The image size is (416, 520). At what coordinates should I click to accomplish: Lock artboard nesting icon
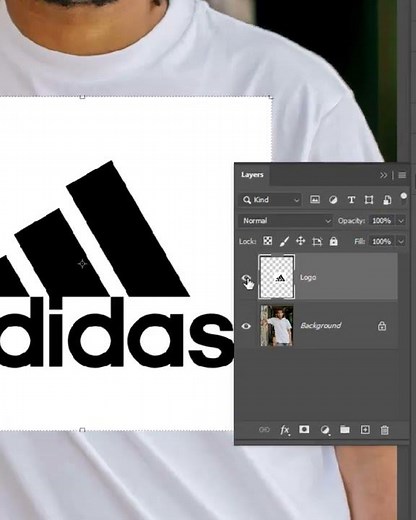pos(317,241)
